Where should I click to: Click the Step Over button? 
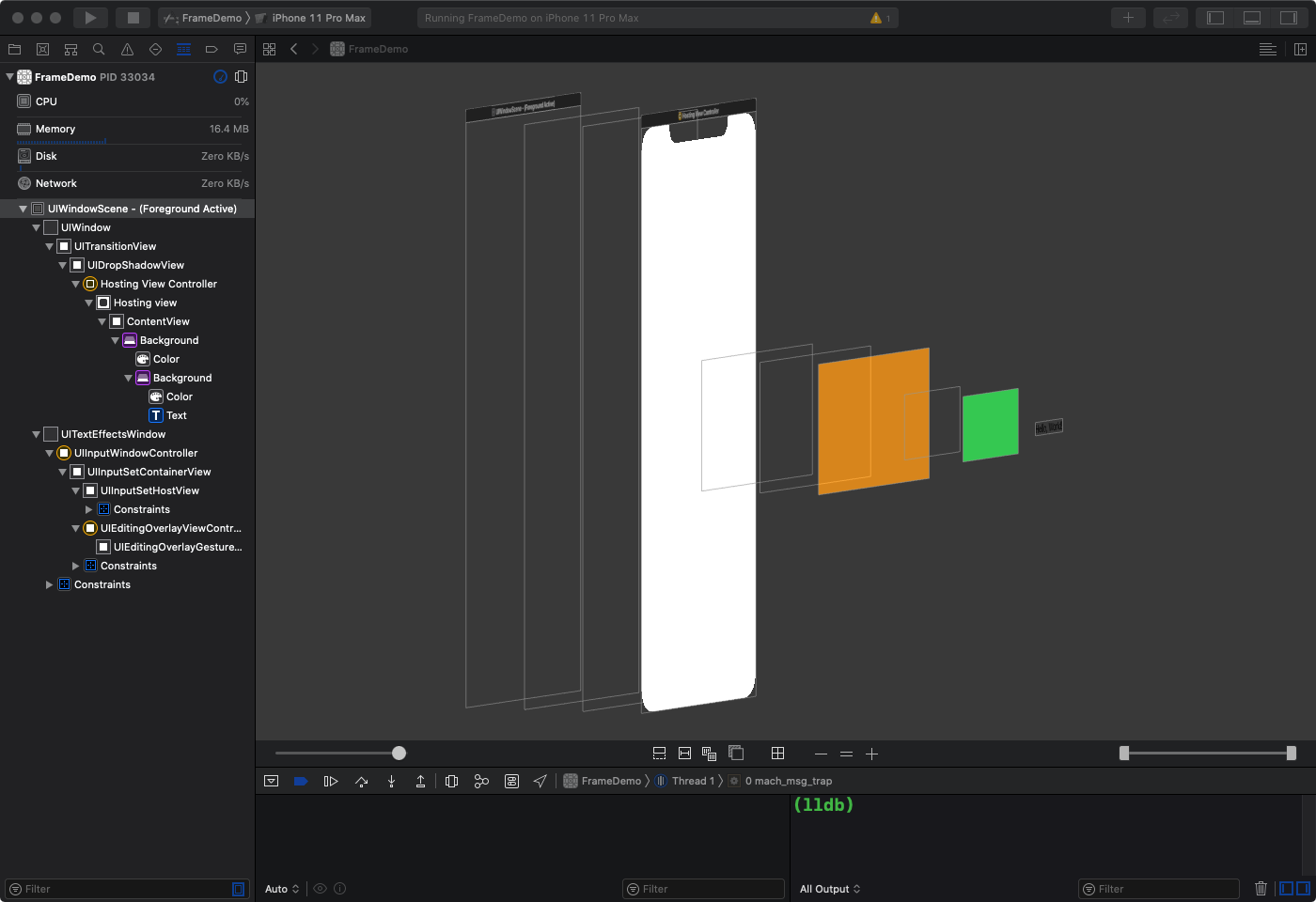(x=361, y=781)
